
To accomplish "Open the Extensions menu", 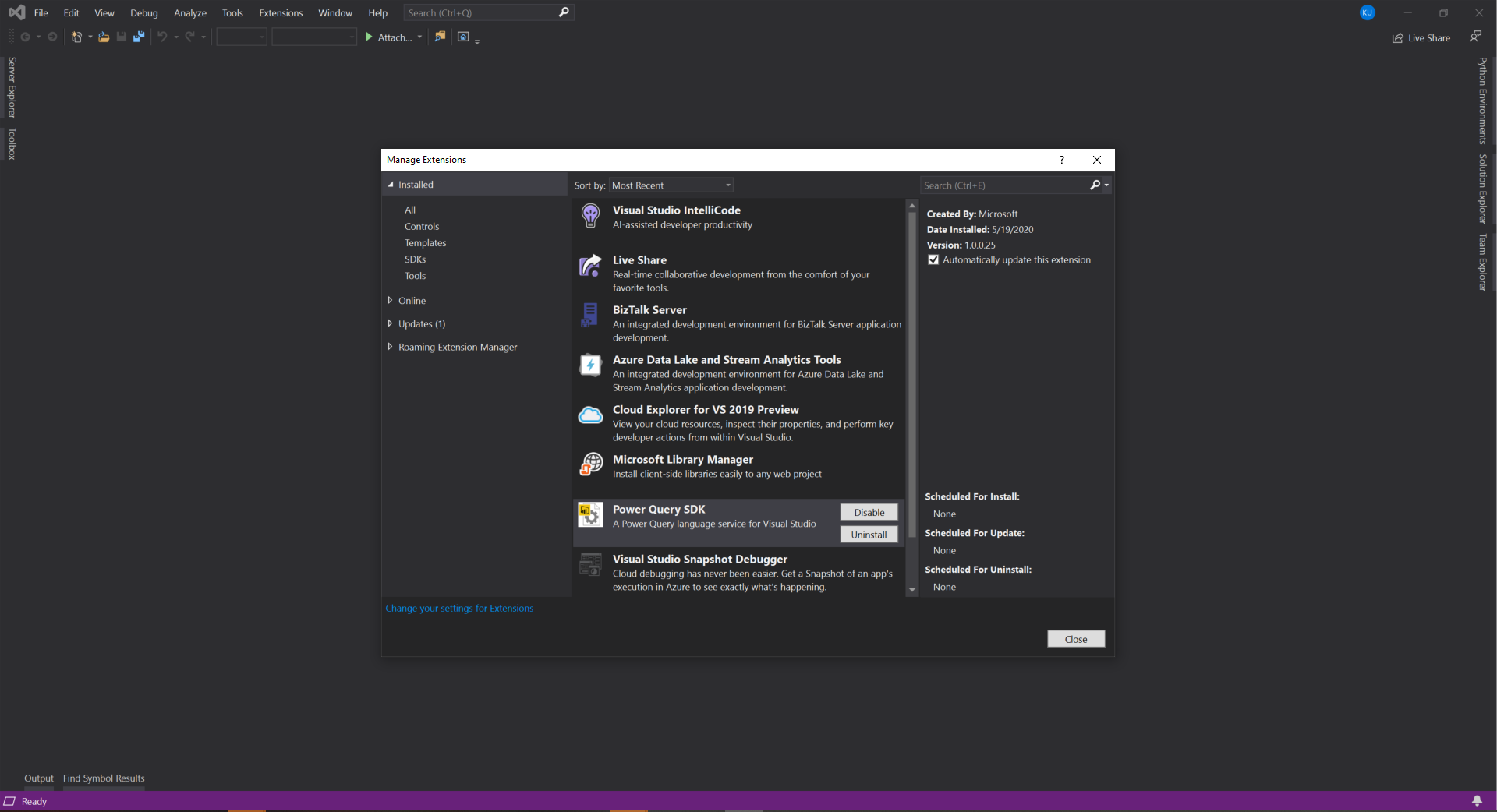I will click(281, 13).
